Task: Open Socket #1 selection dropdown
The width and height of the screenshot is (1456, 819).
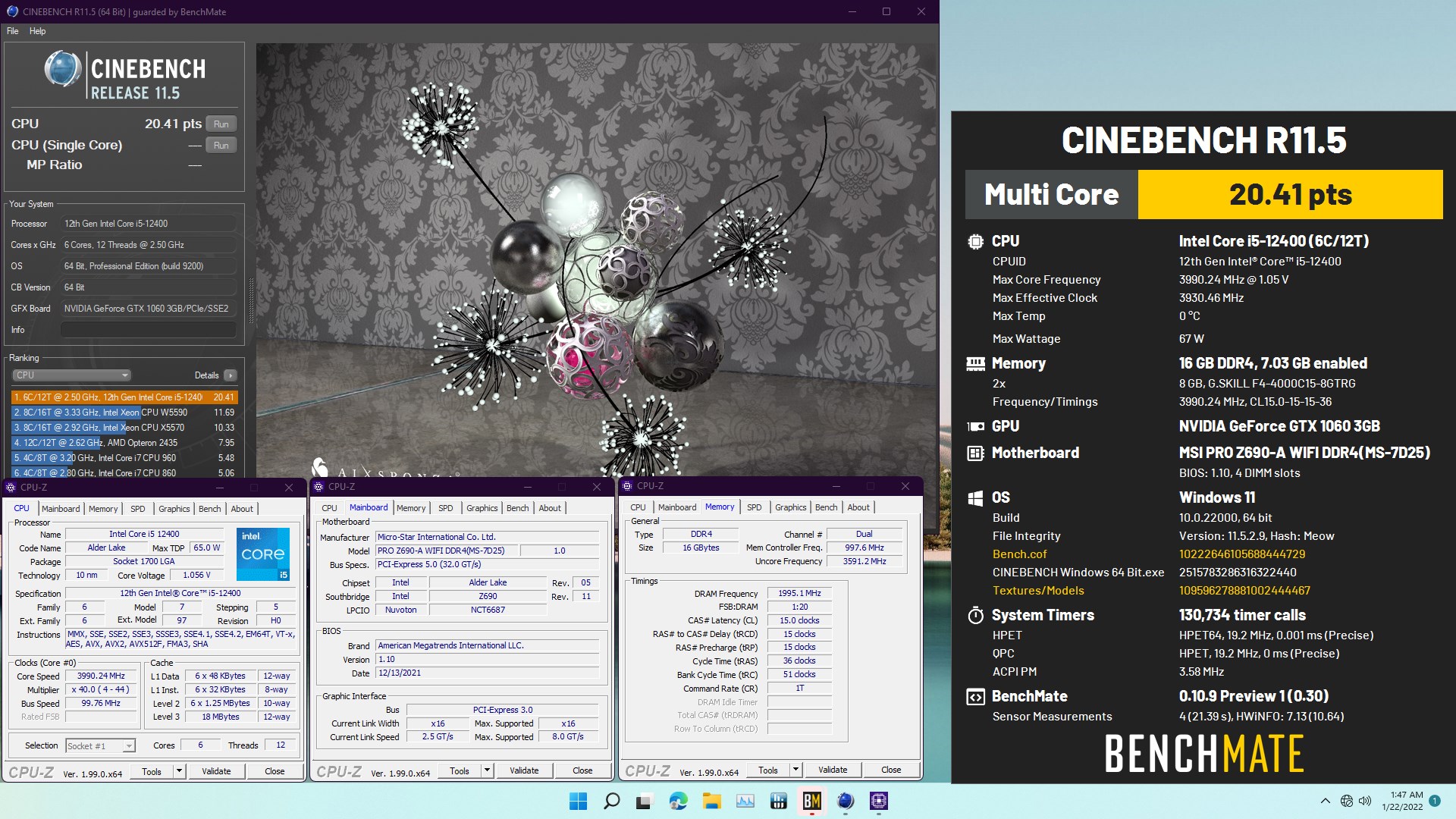Action: [100, 746]
